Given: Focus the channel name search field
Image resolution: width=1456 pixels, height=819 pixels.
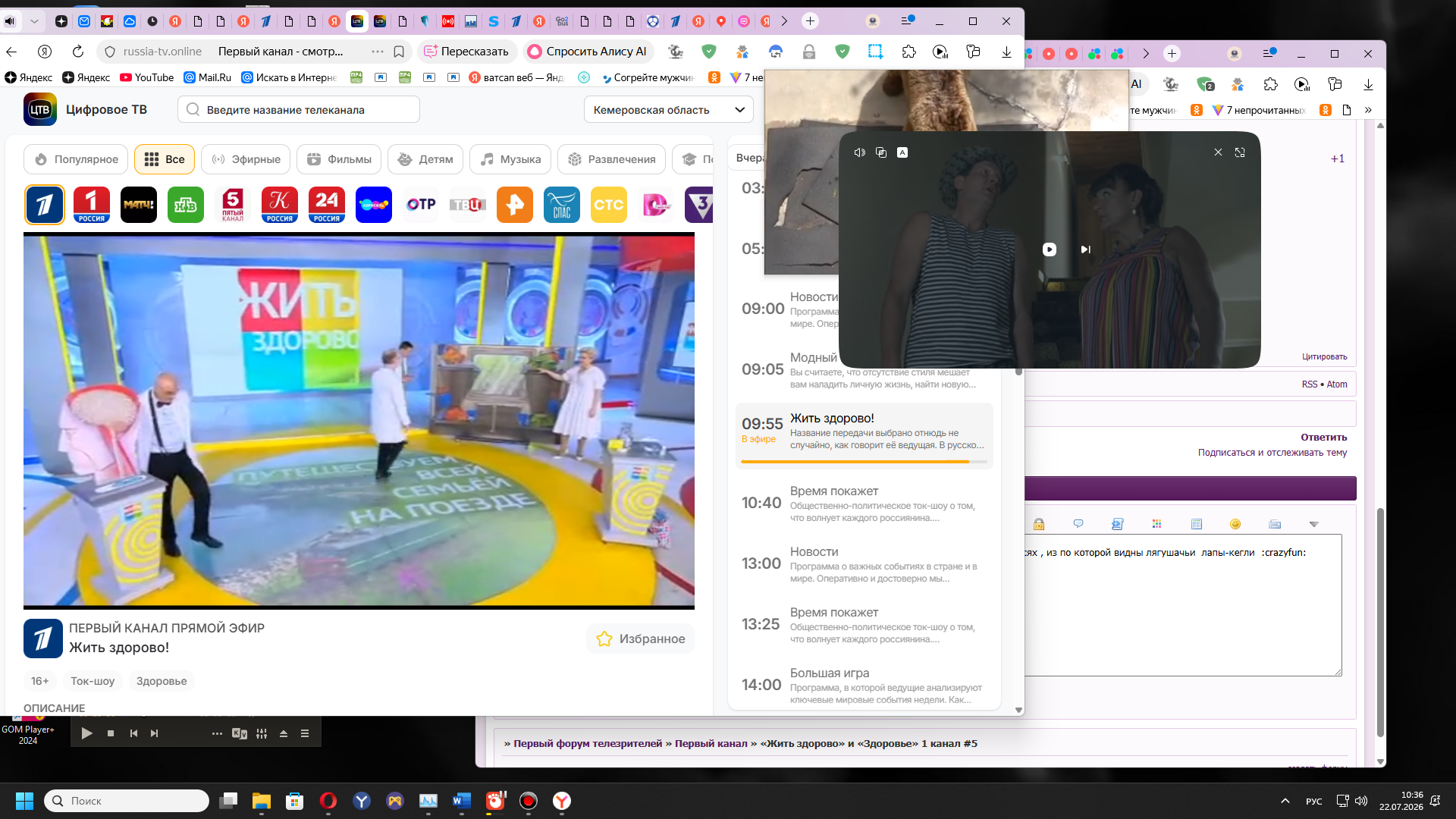Looking at the screenshot, I should pos(299,110).
